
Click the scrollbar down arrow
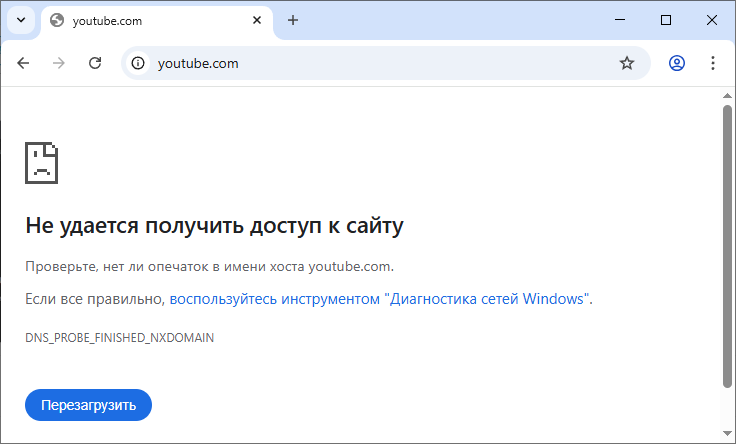pyautogui.click(x=727, y=435)
